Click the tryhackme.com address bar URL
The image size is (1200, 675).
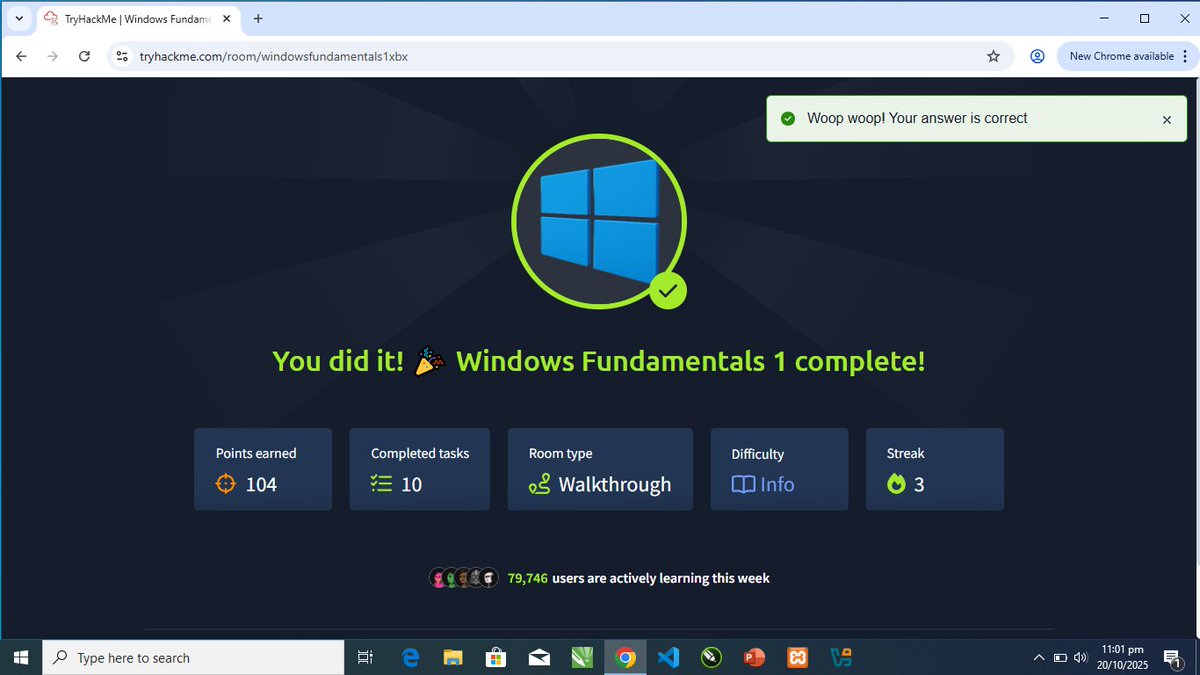click(x=273, y=56)
